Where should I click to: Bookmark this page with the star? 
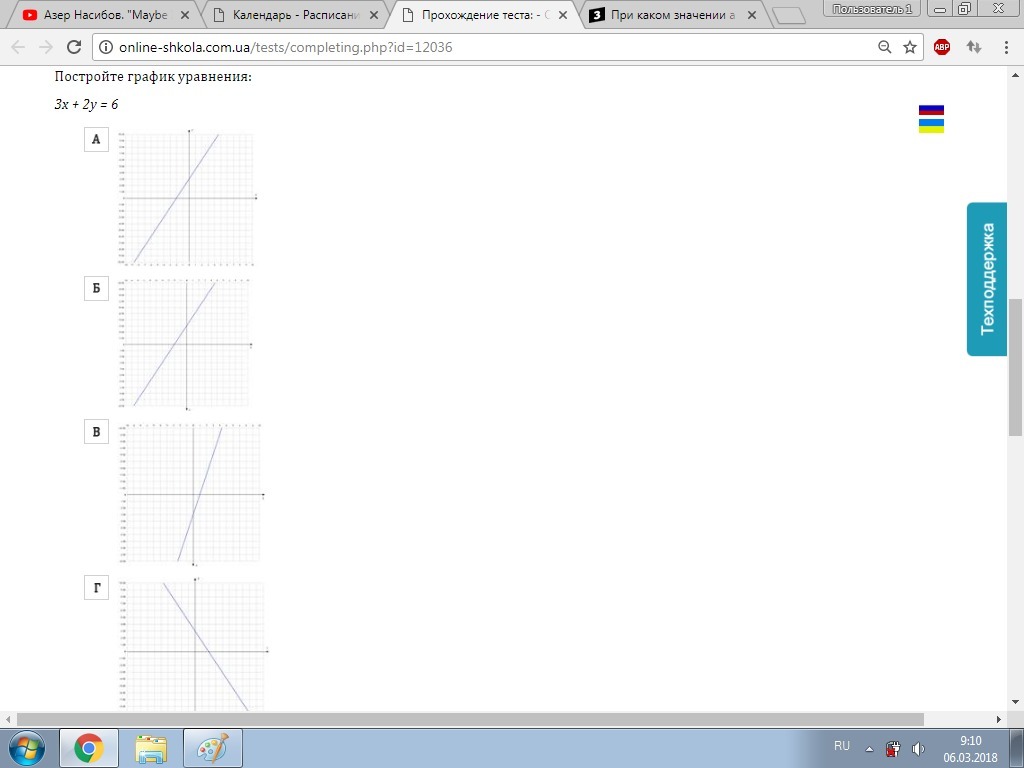tap(910, 47)
